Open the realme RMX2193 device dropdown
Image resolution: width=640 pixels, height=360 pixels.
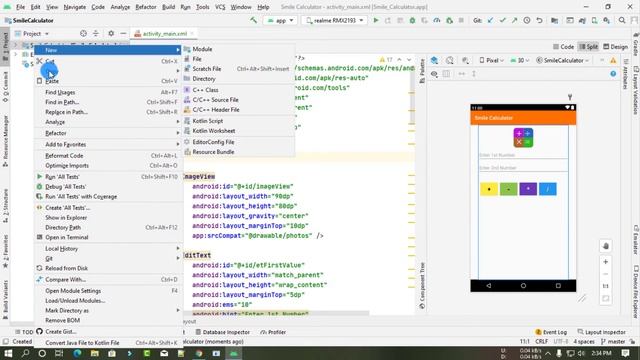334,20
